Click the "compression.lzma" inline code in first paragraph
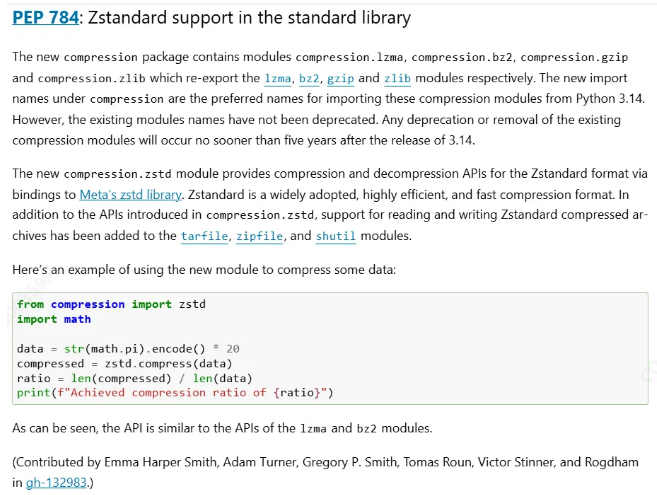Image resolution: width=657 pixels, height=495 pixels. tap(351, 57)
